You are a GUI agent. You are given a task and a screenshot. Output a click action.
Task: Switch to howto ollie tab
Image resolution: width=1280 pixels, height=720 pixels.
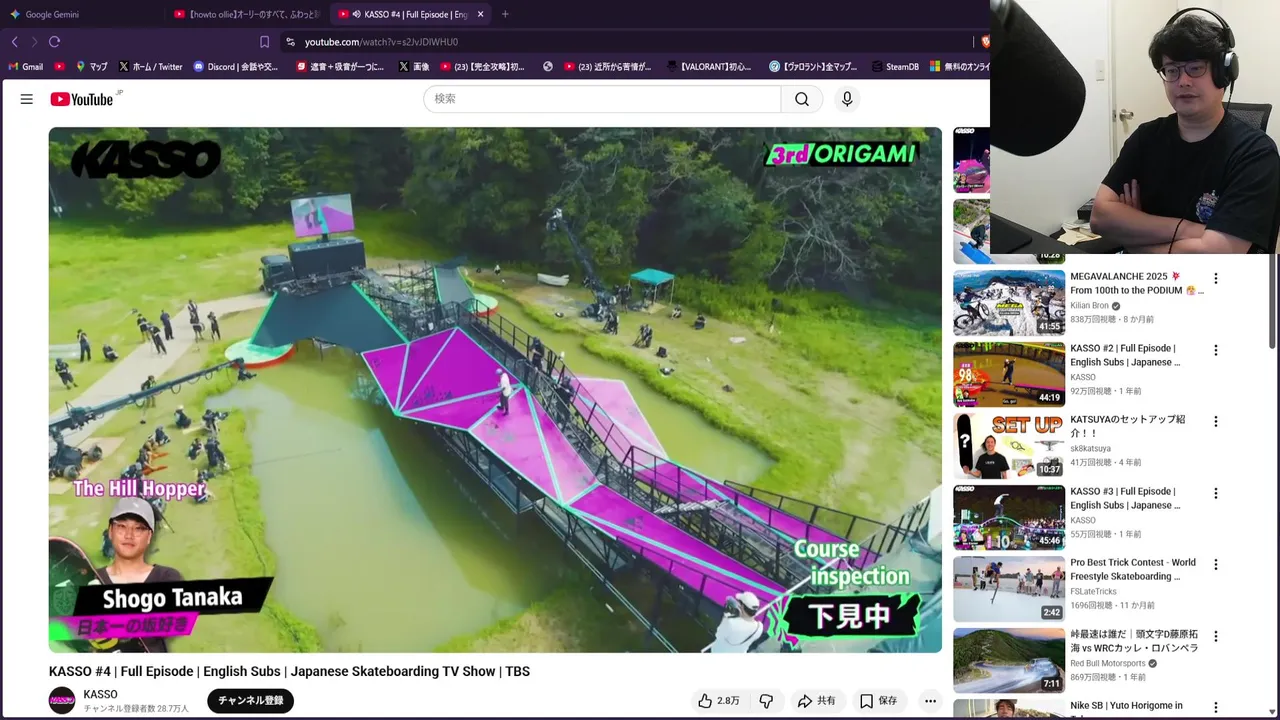247,14
